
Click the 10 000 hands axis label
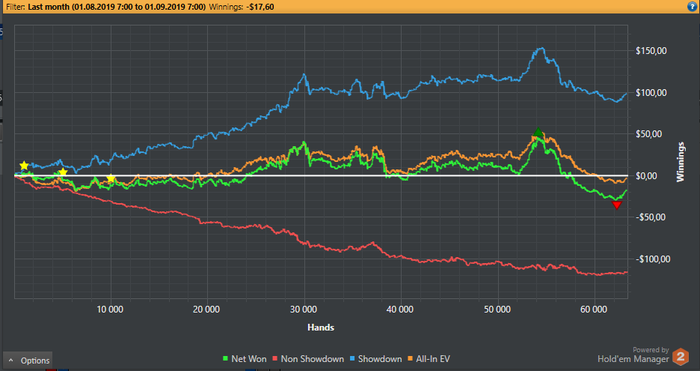[x=110, y=309]
